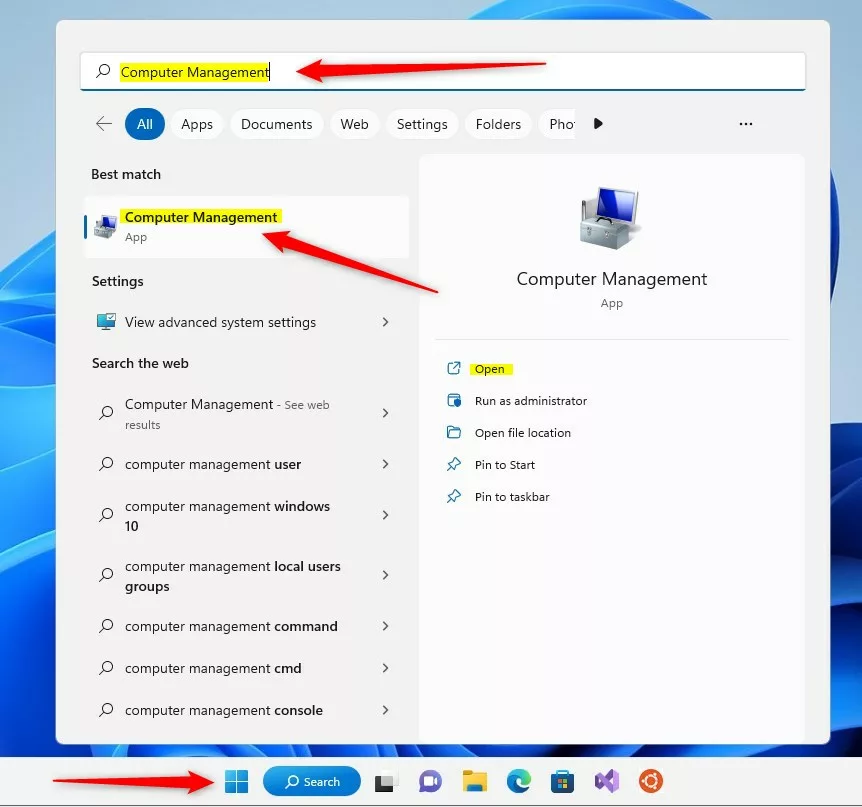Click the Open external-link icon

tap(454, 368)
